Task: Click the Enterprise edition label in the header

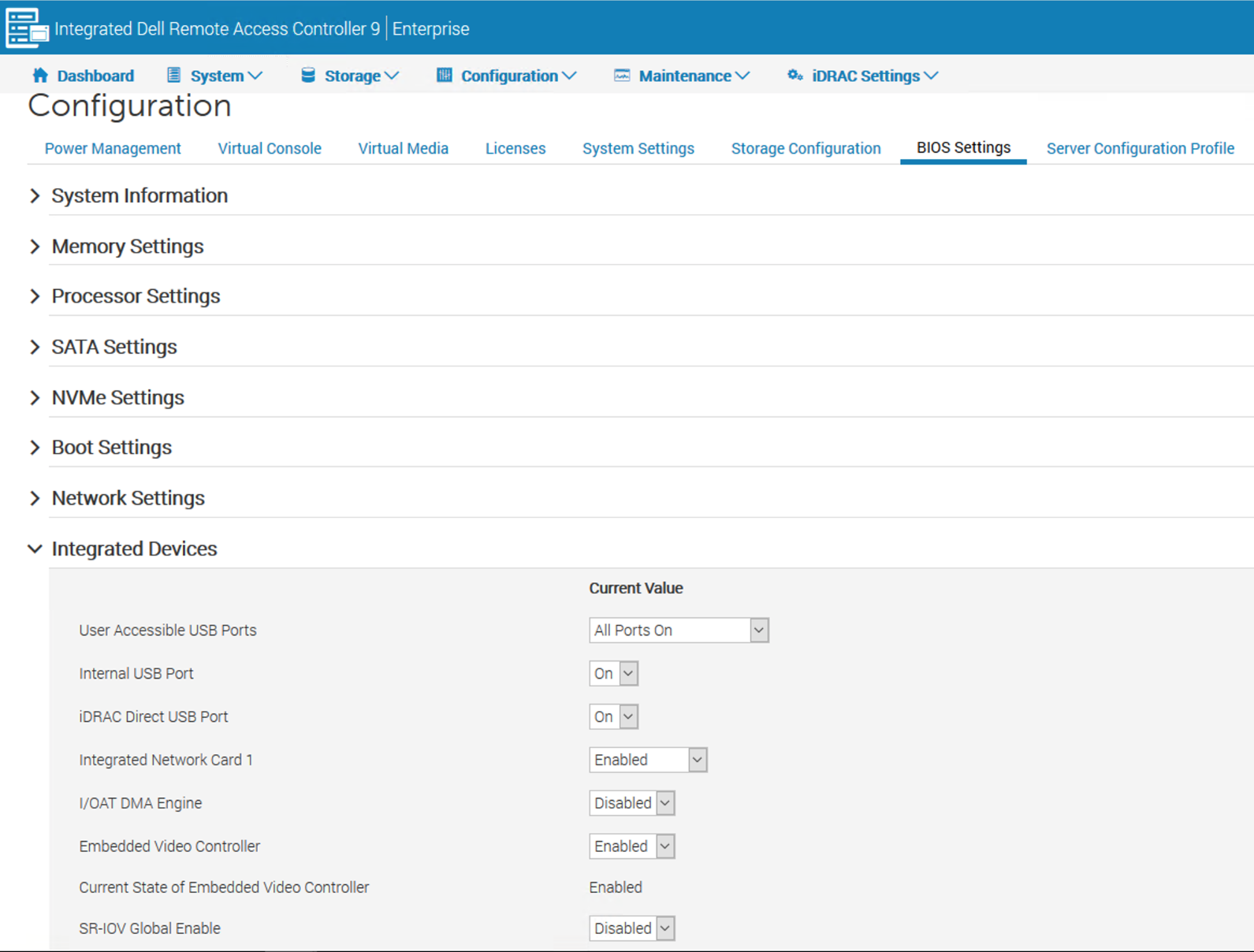Action: (431, 29)
